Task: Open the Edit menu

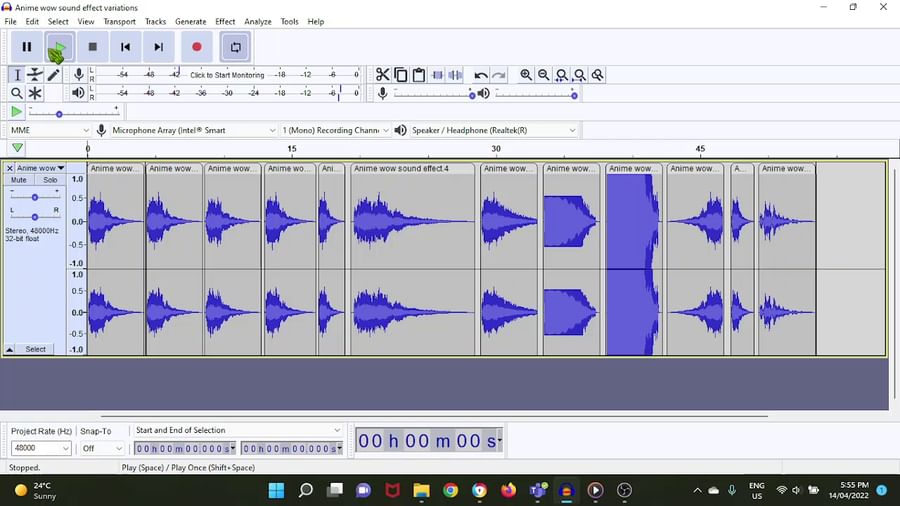Action: tap(32, 21)
